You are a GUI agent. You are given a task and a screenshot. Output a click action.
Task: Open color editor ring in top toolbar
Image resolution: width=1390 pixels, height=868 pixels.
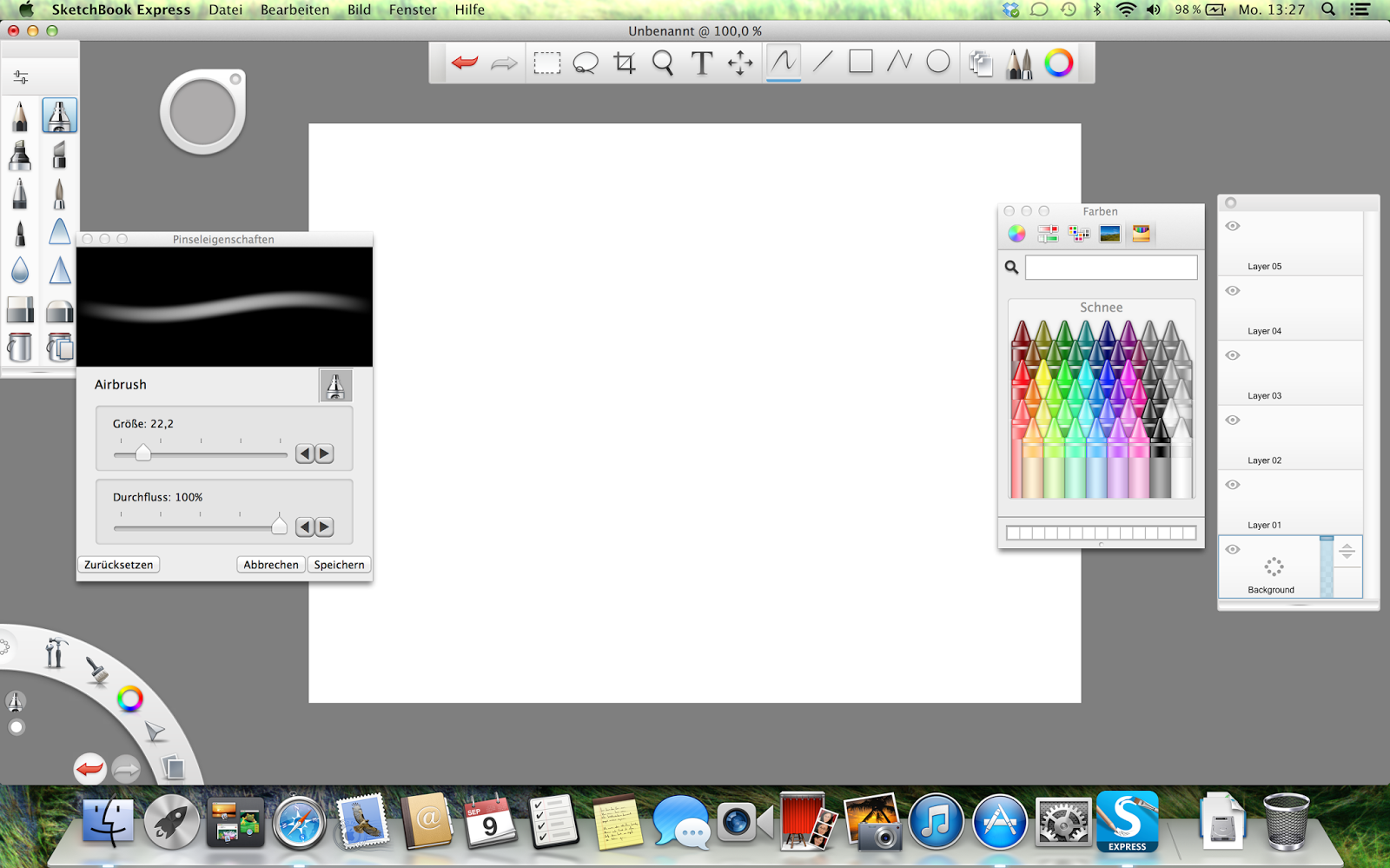point(1058,63)
